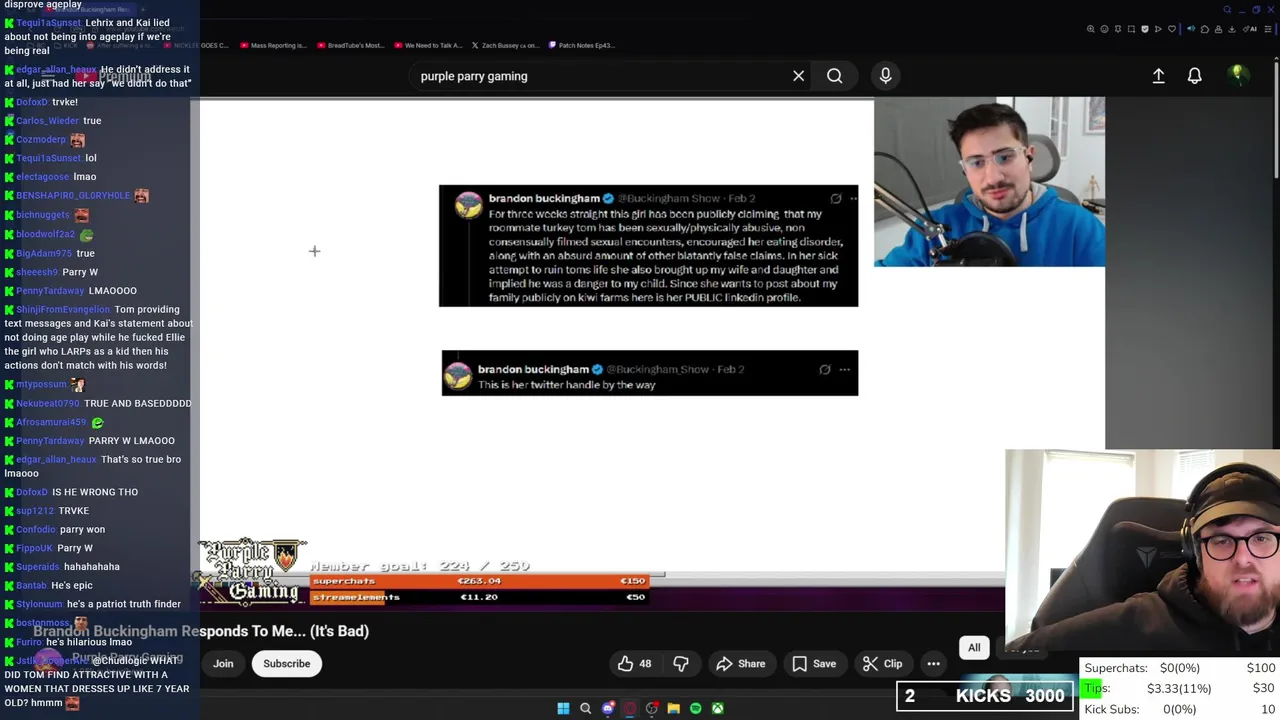The width and height of the screenshot is (1280, 720).
Task: Open the Discord taskbar icon
Action: 607,708
